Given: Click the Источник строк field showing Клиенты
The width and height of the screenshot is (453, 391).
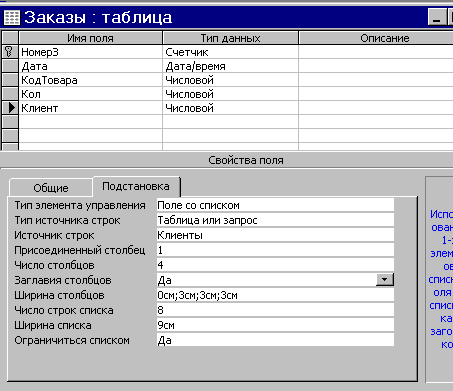Looking at the screenshot, I should (275, 235).
